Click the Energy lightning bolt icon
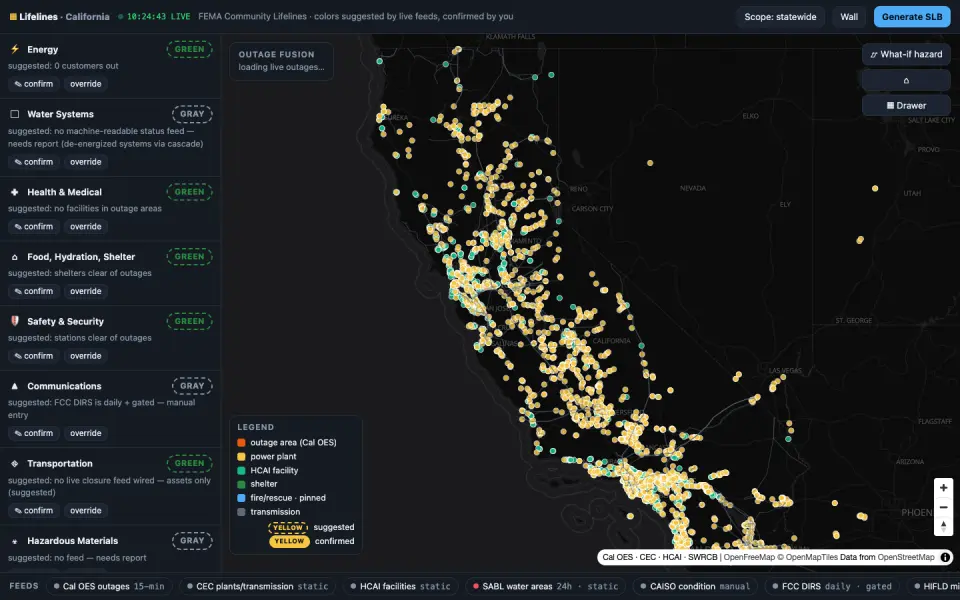This screenshot has width=960, height=600. click(15, 49)
